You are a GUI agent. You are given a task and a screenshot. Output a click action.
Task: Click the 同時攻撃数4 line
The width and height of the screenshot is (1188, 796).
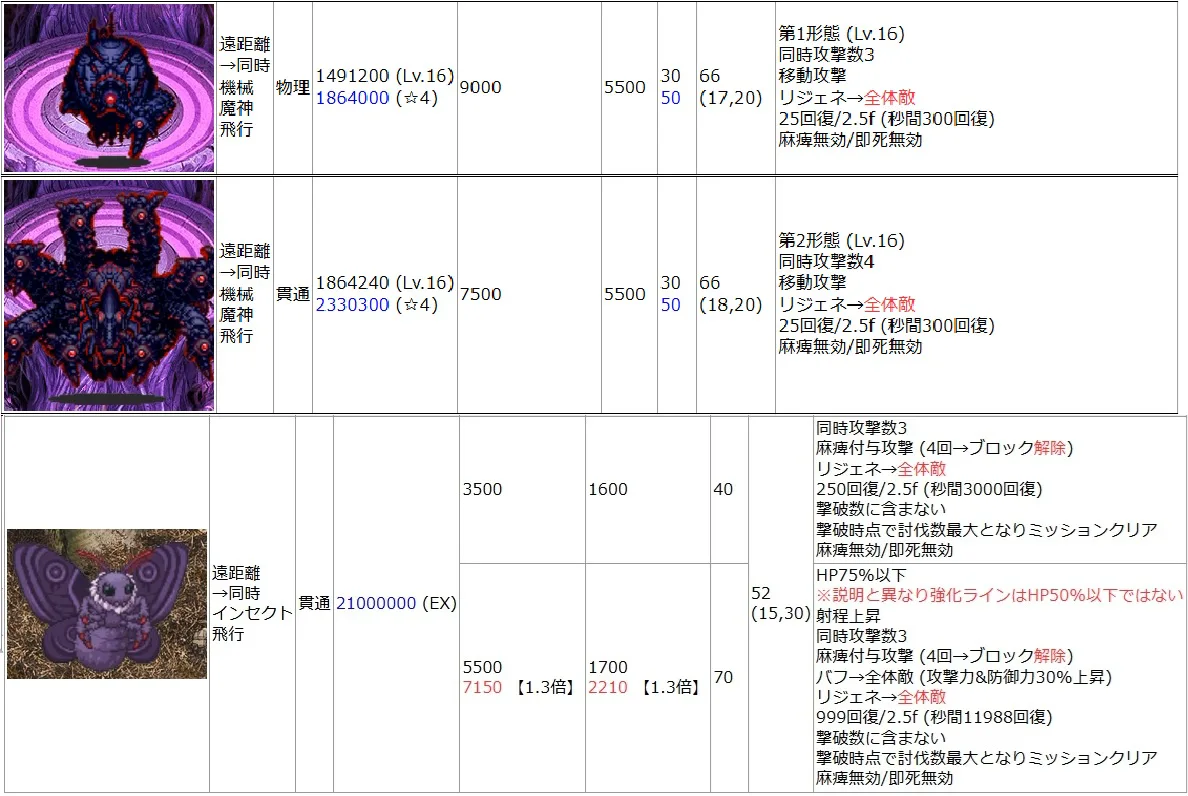pos(827,261)
